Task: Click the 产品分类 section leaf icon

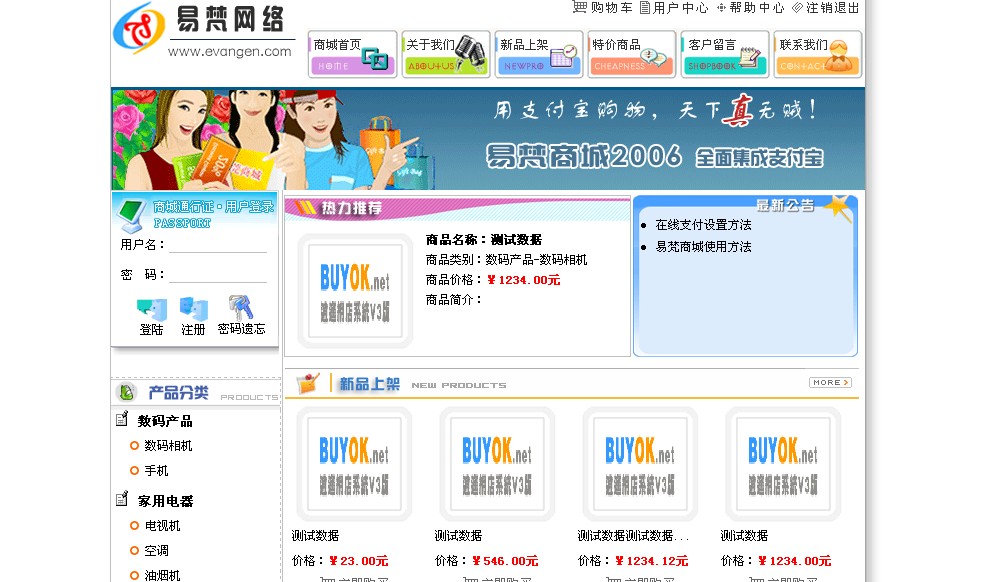Action: pyautogui.click(x=126, y=392)
